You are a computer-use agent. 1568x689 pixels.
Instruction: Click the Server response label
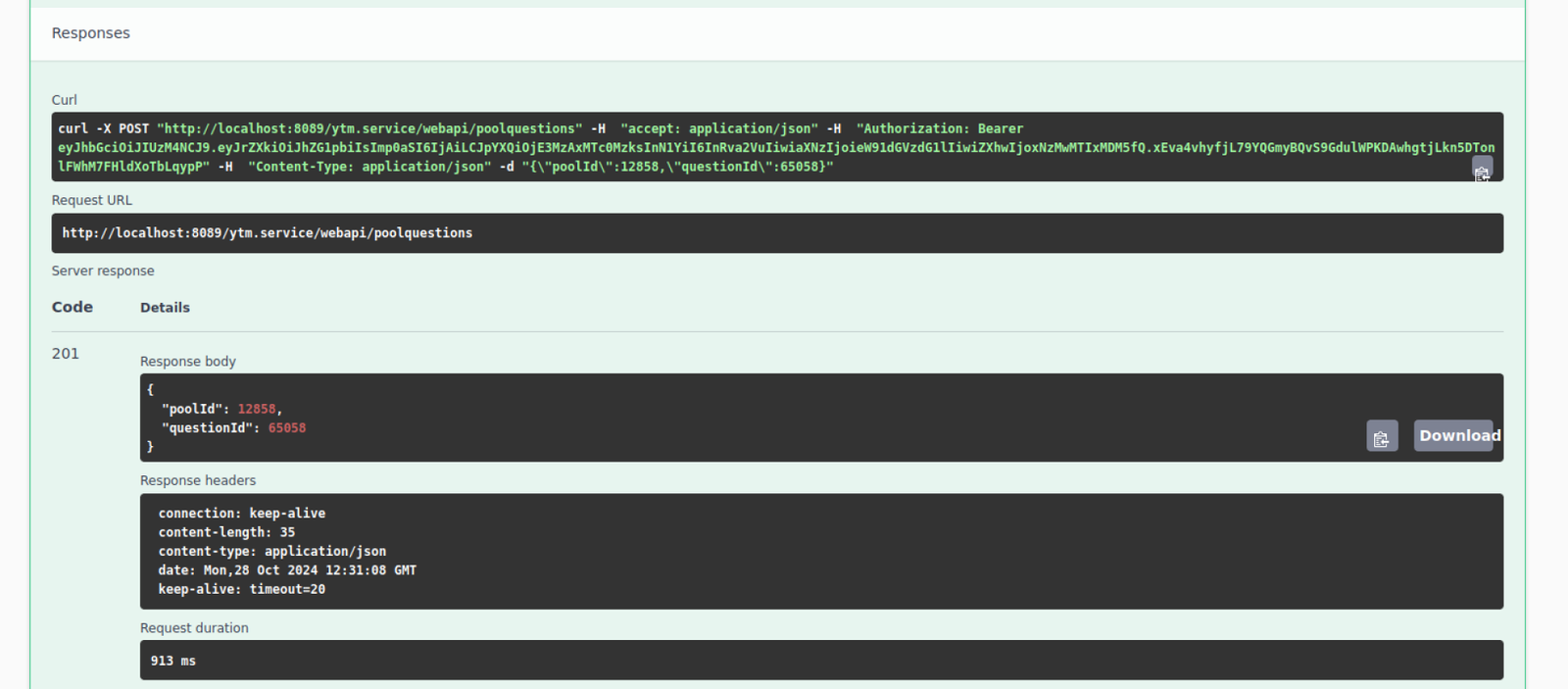(x=103, y=271)
